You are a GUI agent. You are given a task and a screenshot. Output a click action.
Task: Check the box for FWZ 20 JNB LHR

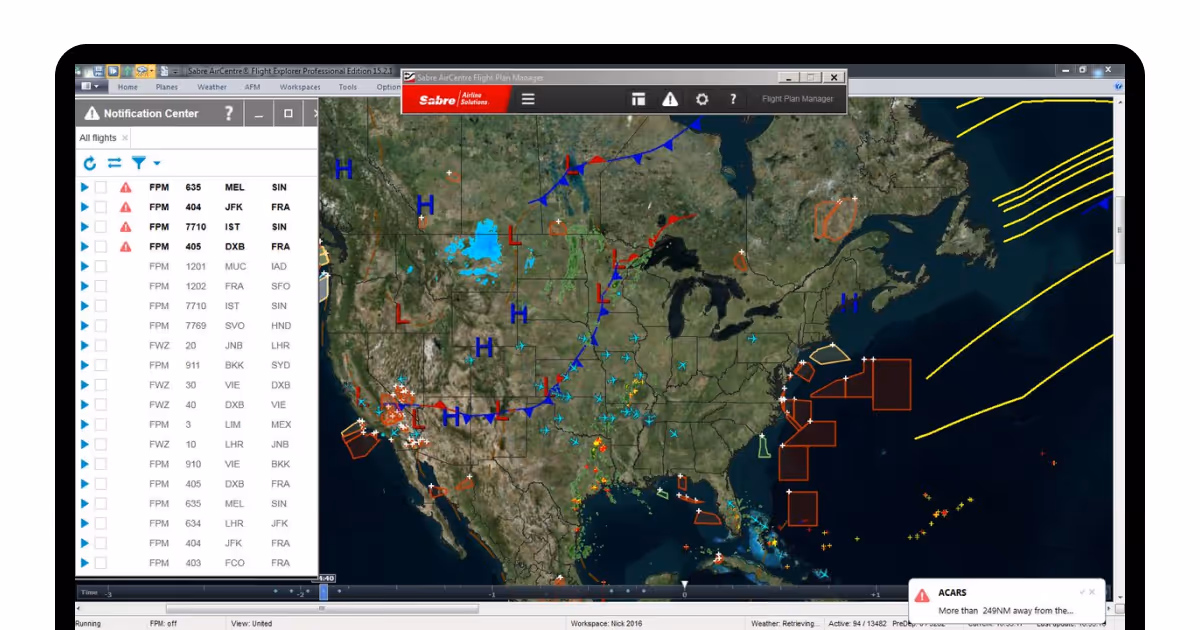point(101,345)
